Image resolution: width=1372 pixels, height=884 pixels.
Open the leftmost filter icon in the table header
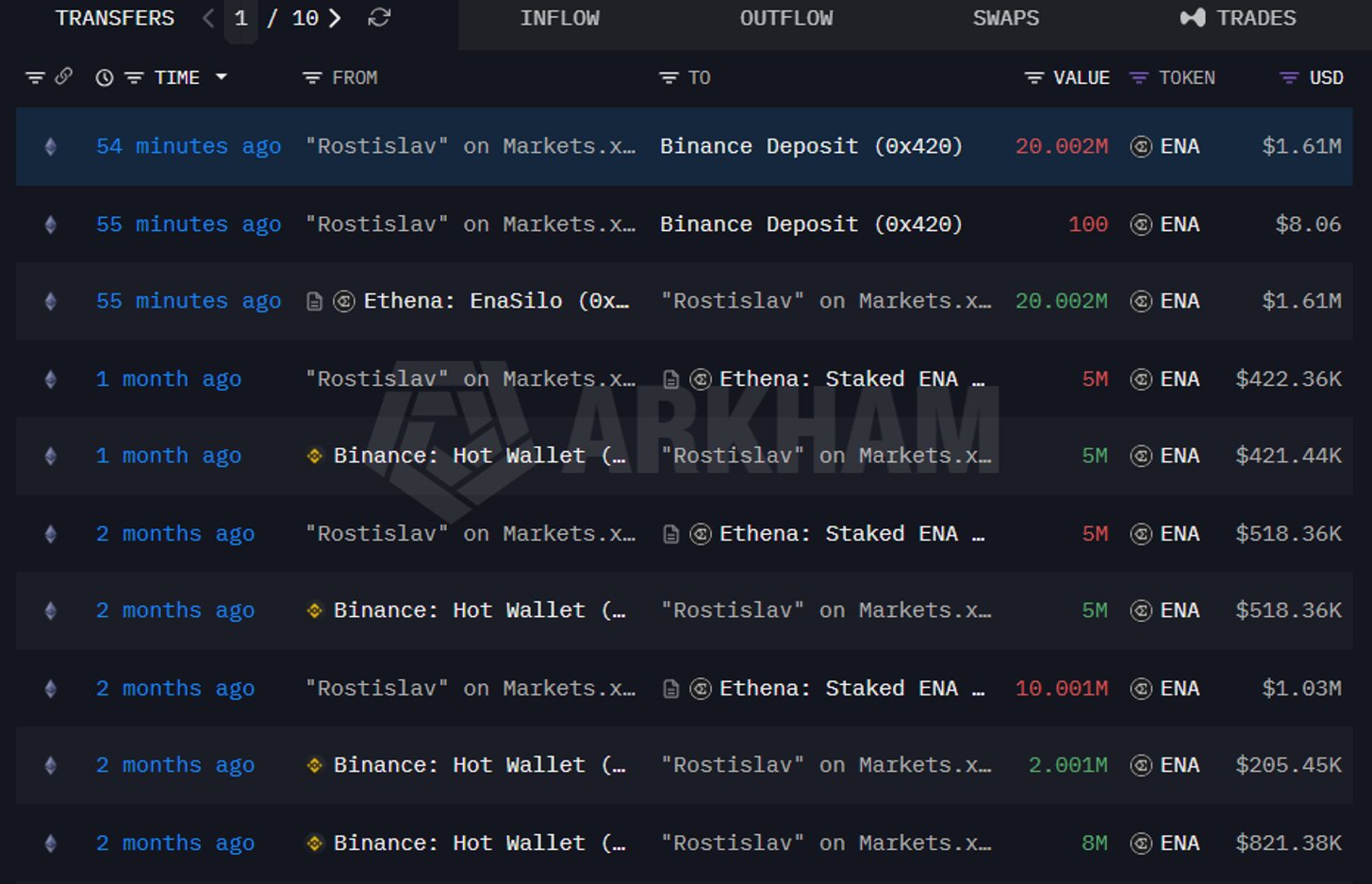35,77
